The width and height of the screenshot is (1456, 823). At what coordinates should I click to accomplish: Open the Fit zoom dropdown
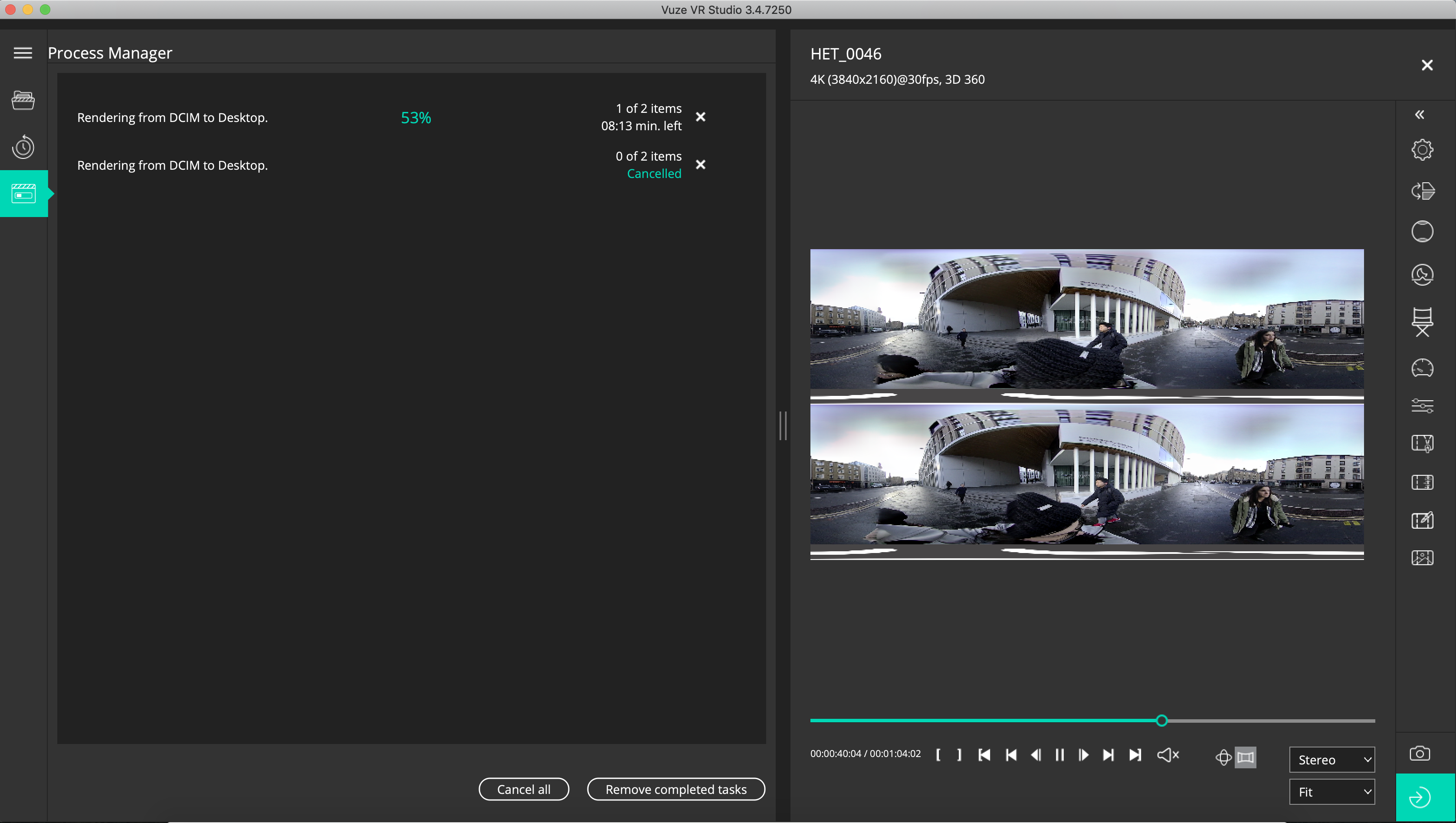(x=1331, y=792)
